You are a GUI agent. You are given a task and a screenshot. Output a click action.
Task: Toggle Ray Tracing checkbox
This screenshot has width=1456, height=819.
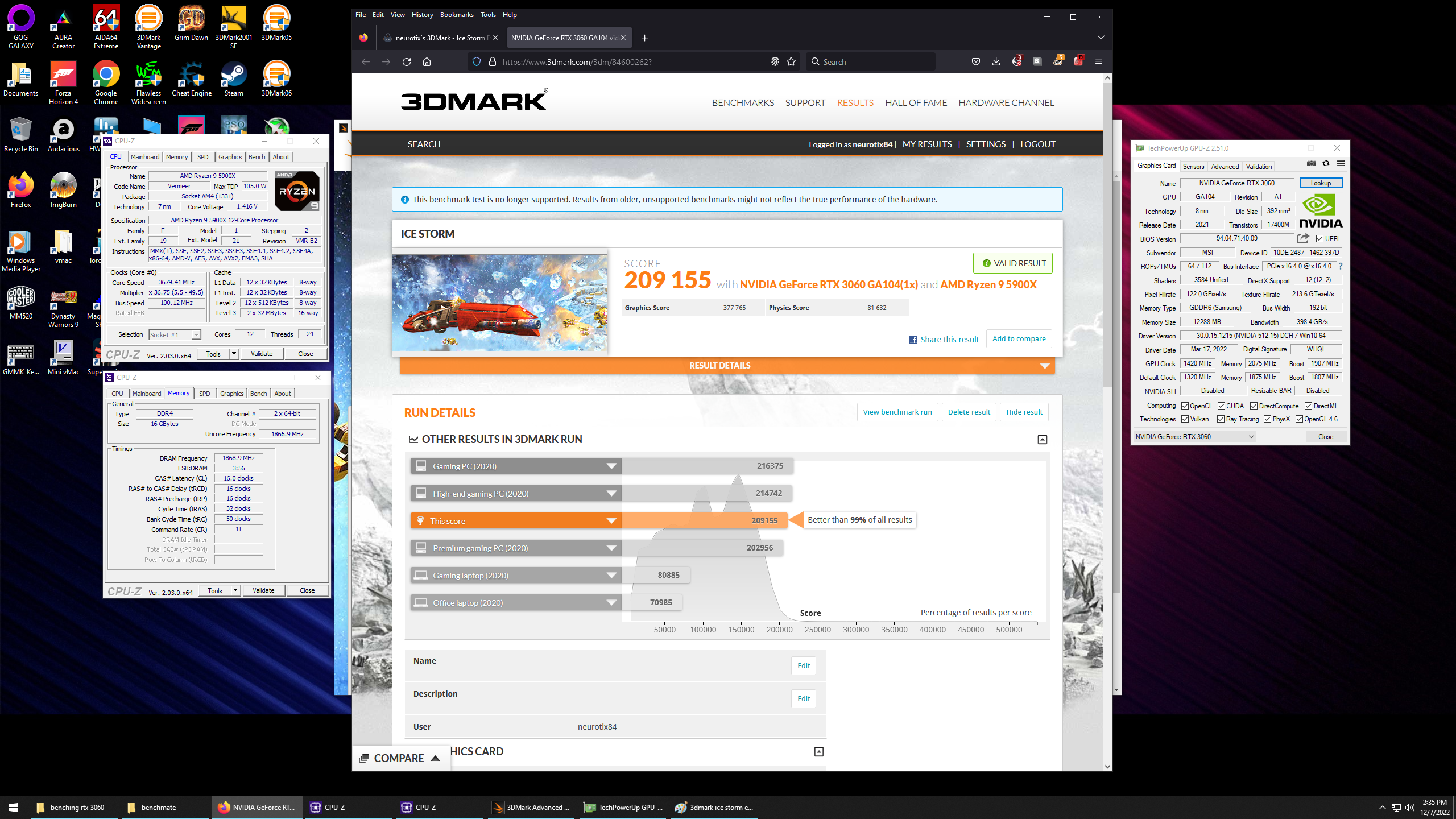click(1221, 419)
